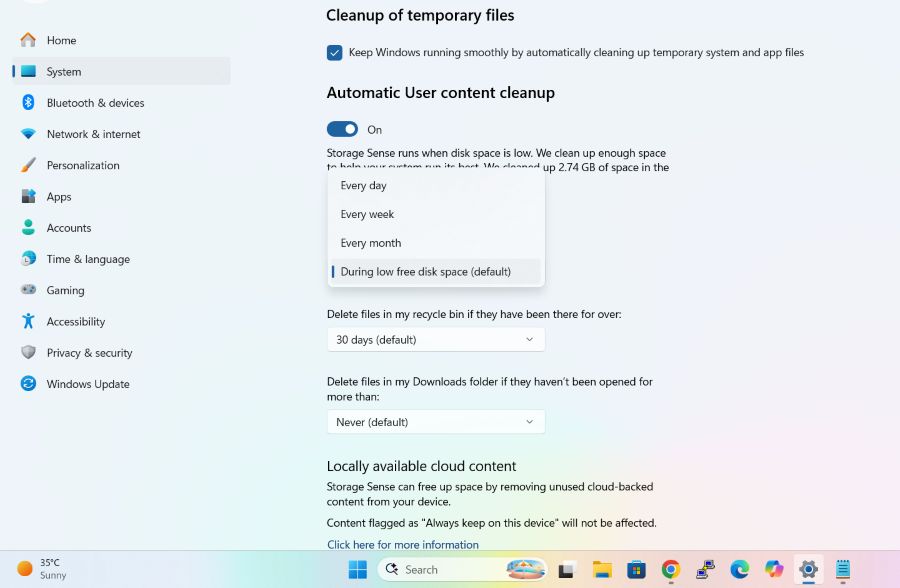This screenshot has width=900, height=588.
Task: Click the taskbar Search box
Action: pos(461,570)
